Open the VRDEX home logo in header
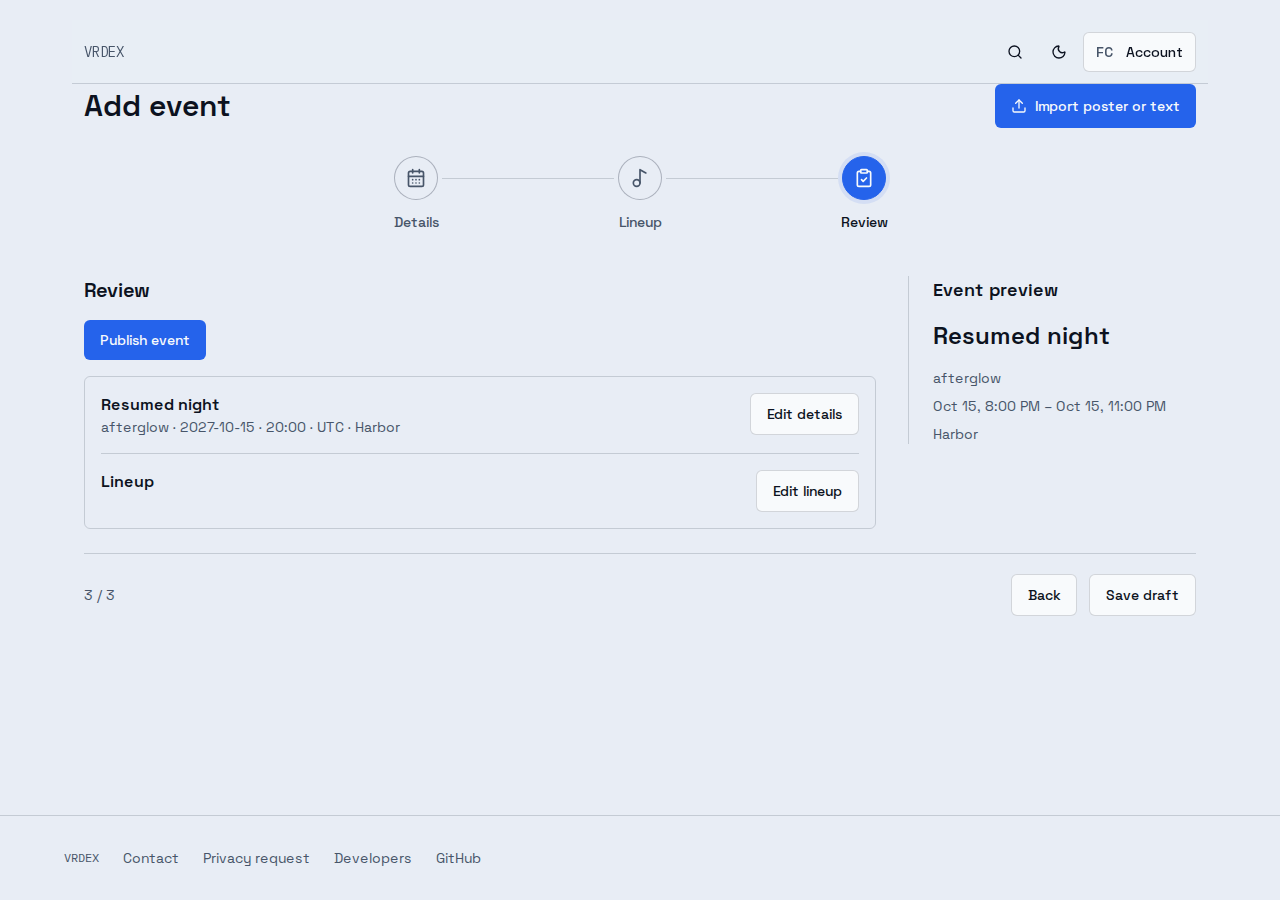Viewport: 1280px width, 900px height. (x=104, y=52)
